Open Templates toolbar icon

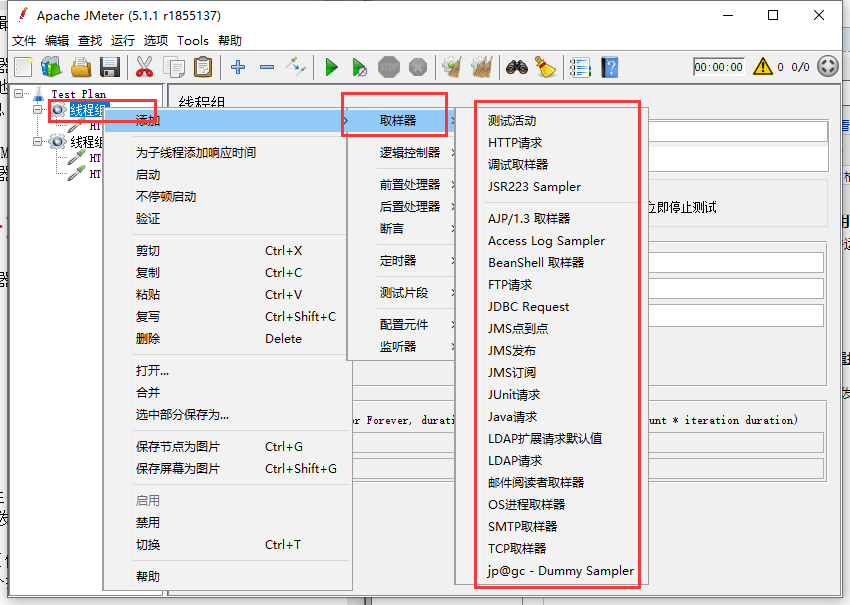[52, 67]
